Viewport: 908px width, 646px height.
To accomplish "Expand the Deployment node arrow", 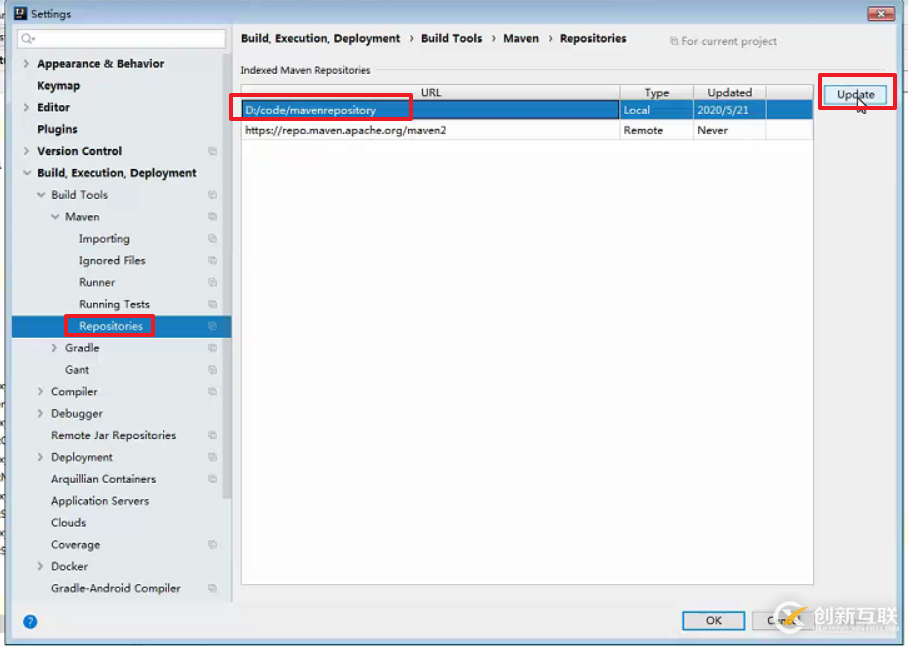I will (40, 457).
